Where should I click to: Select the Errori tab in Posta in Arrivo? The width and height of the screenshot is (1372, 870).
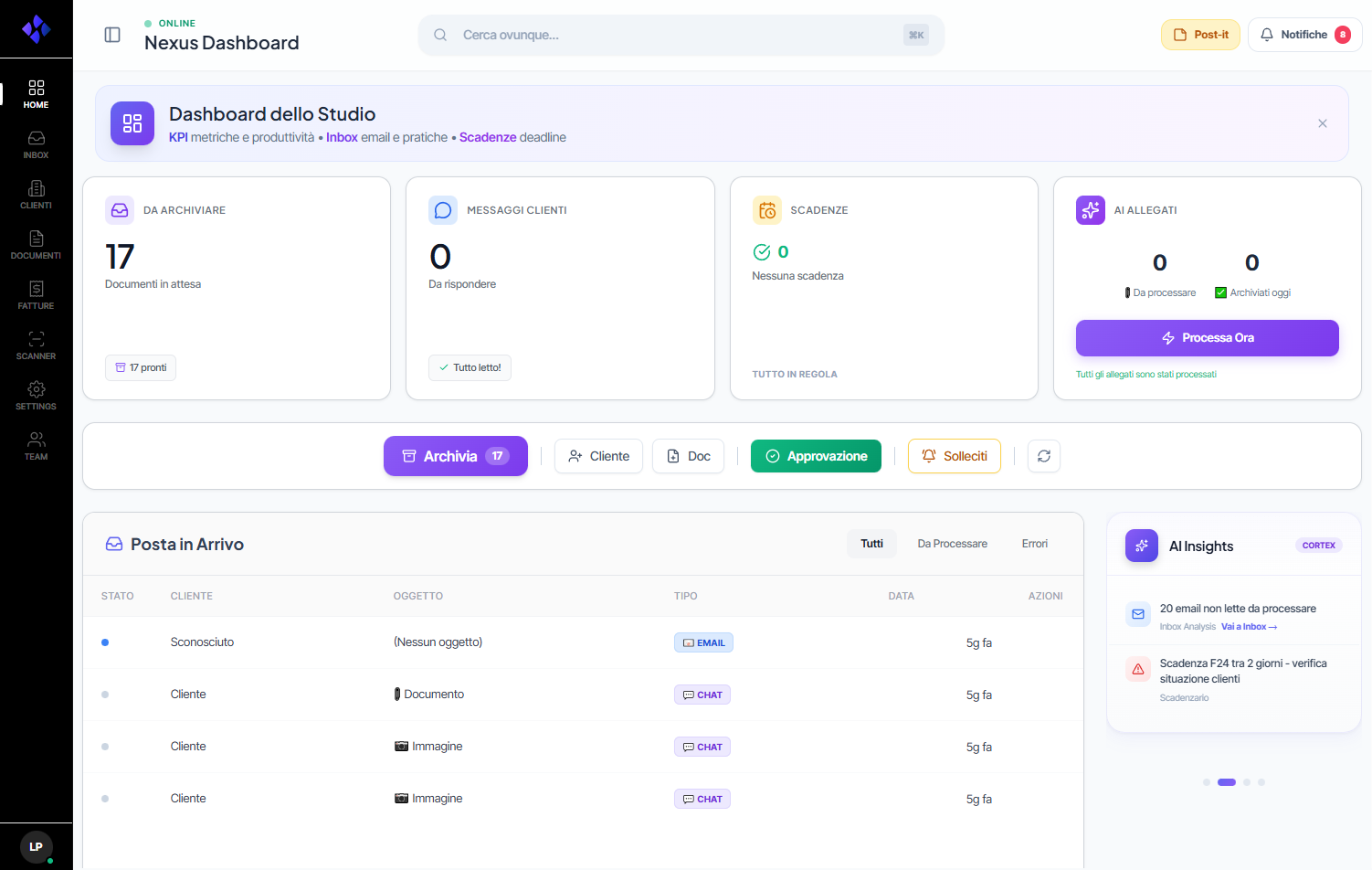point(1034,543)
